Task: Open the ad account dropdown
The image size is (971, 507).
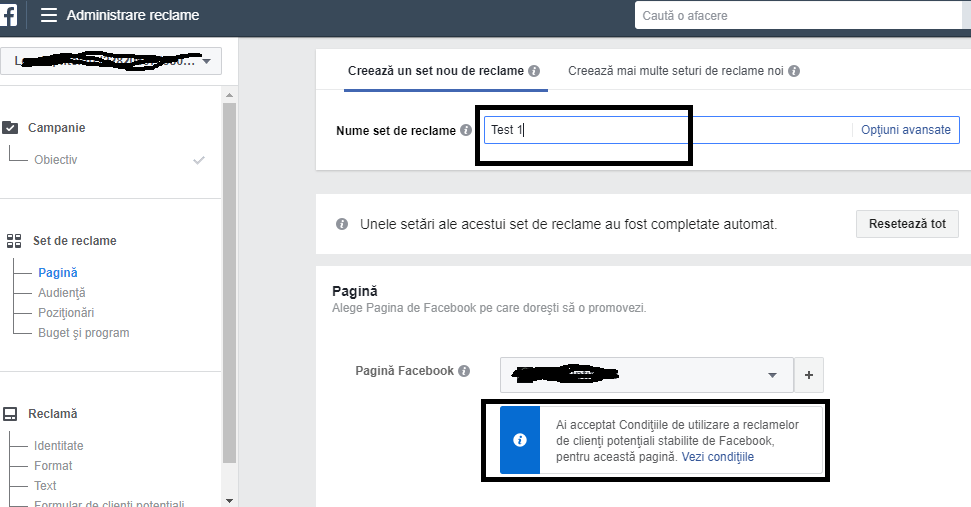Action: click(x=110, y=61)
